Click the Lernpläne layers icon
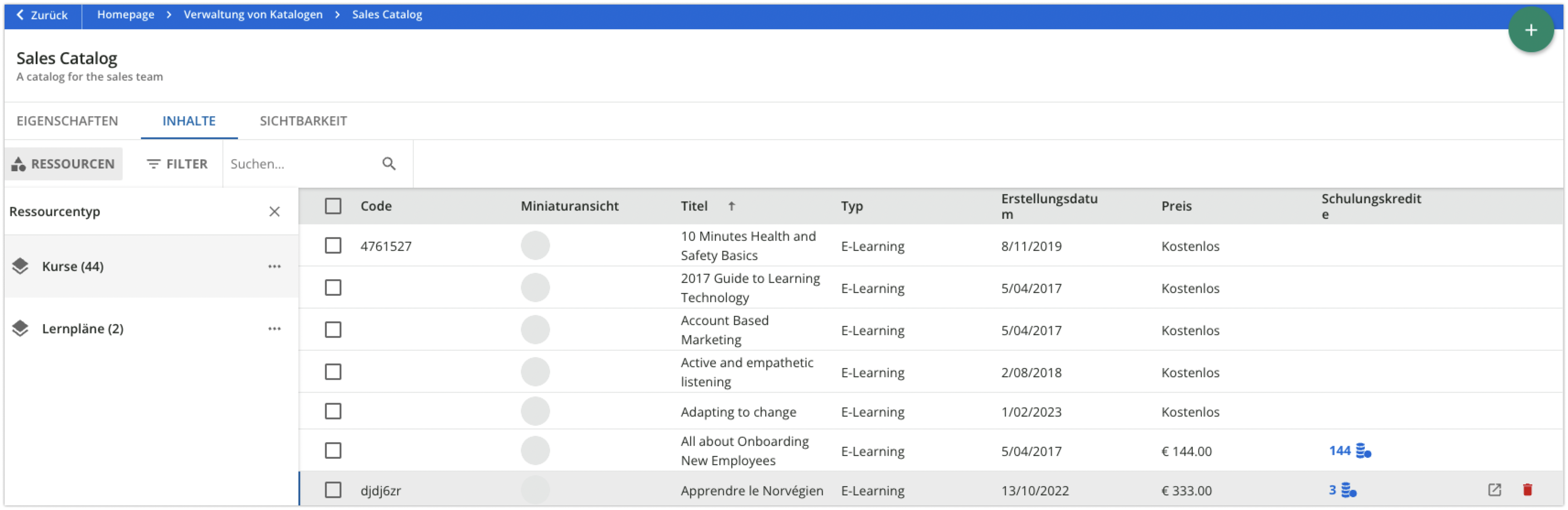The width and height of the screenshot is (1568, 510). pos(20,329)
